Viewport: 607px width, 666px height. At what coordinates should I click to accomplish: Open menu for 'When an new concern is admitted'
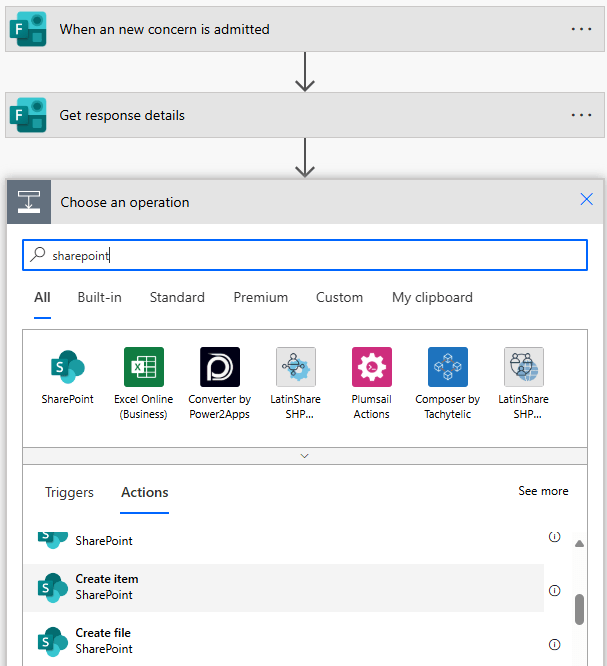(581, 29)
